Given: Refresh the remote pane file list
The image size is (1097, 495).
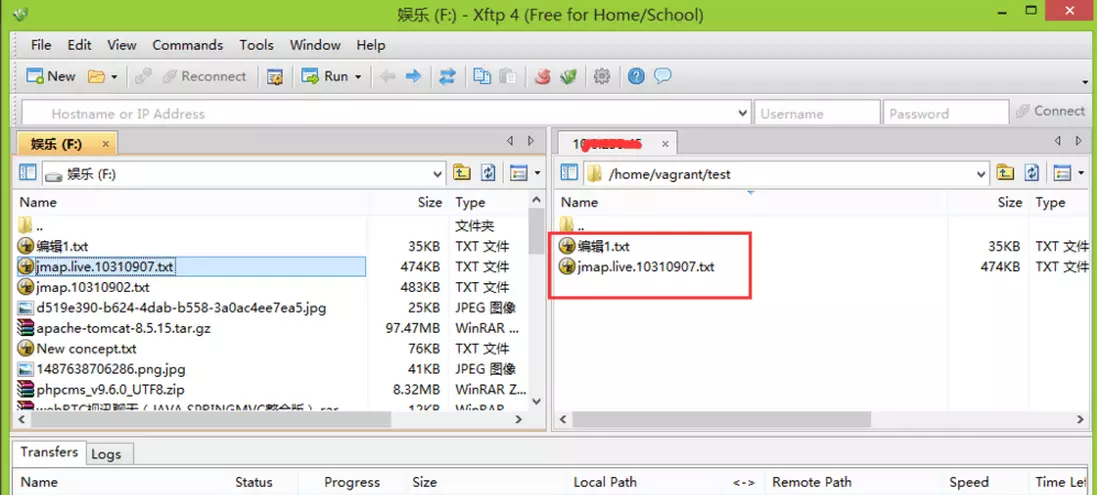Looking at the screenshot, I should pyautogui.click(x=1032, y=173).
